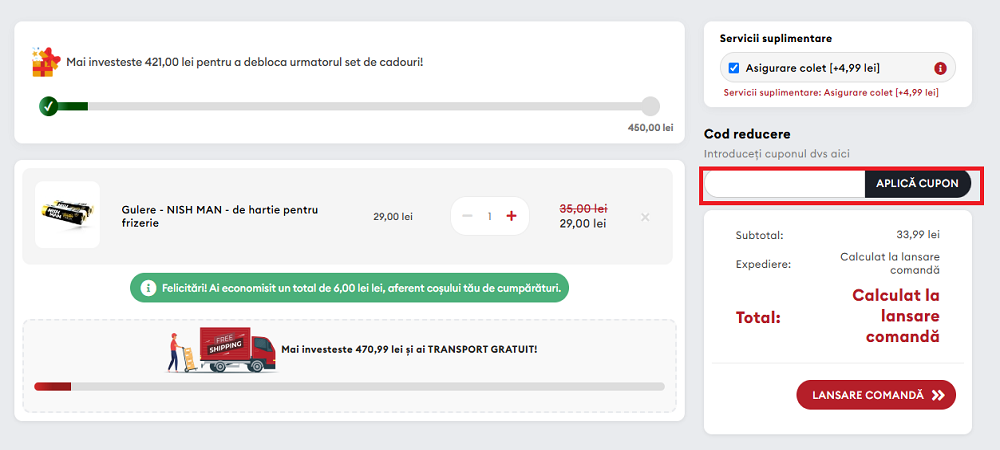Image resolution: width=1000 pixels, height=450 pixels.
Task: Click the coupon code input field
Action: pyautogui.click(x=785, y=183)
